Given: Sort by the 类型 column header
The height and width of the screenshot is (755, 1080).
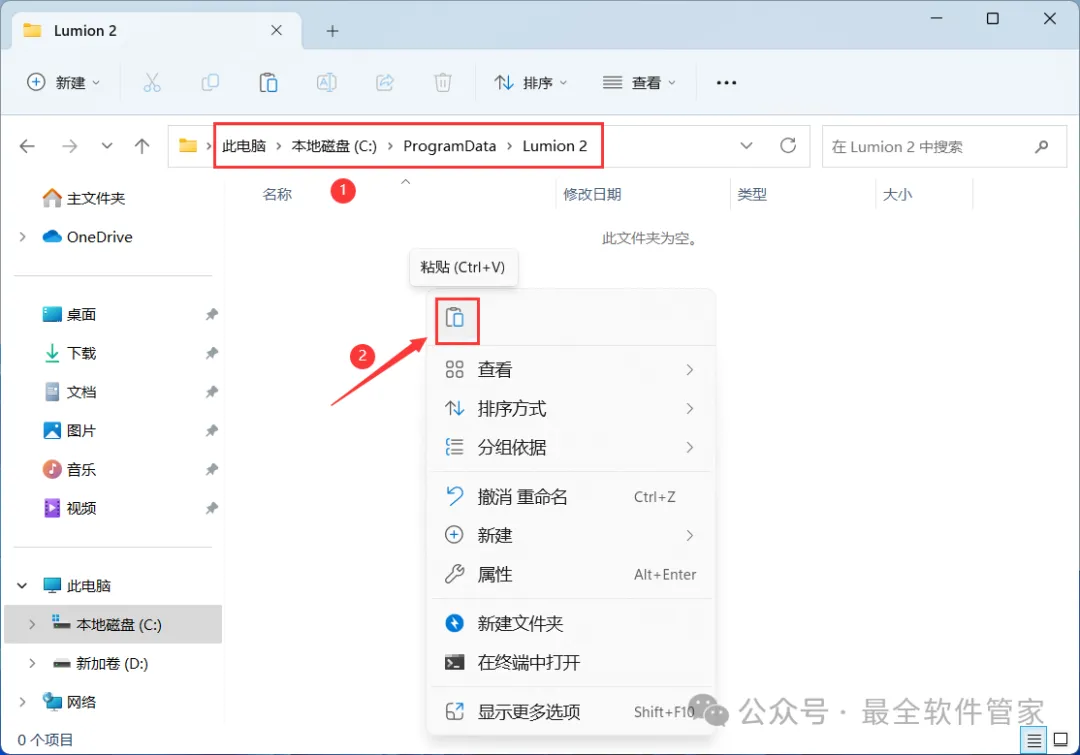Looking at the screenshot, I should pos(752,195).
